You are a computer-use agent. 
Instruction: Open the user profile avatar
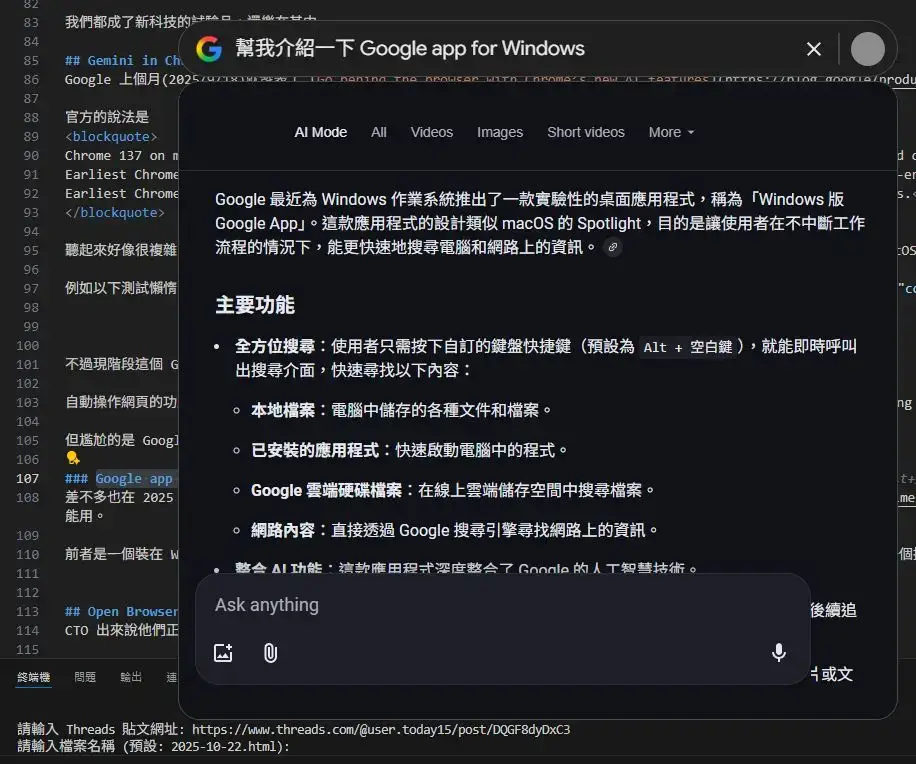867,49
